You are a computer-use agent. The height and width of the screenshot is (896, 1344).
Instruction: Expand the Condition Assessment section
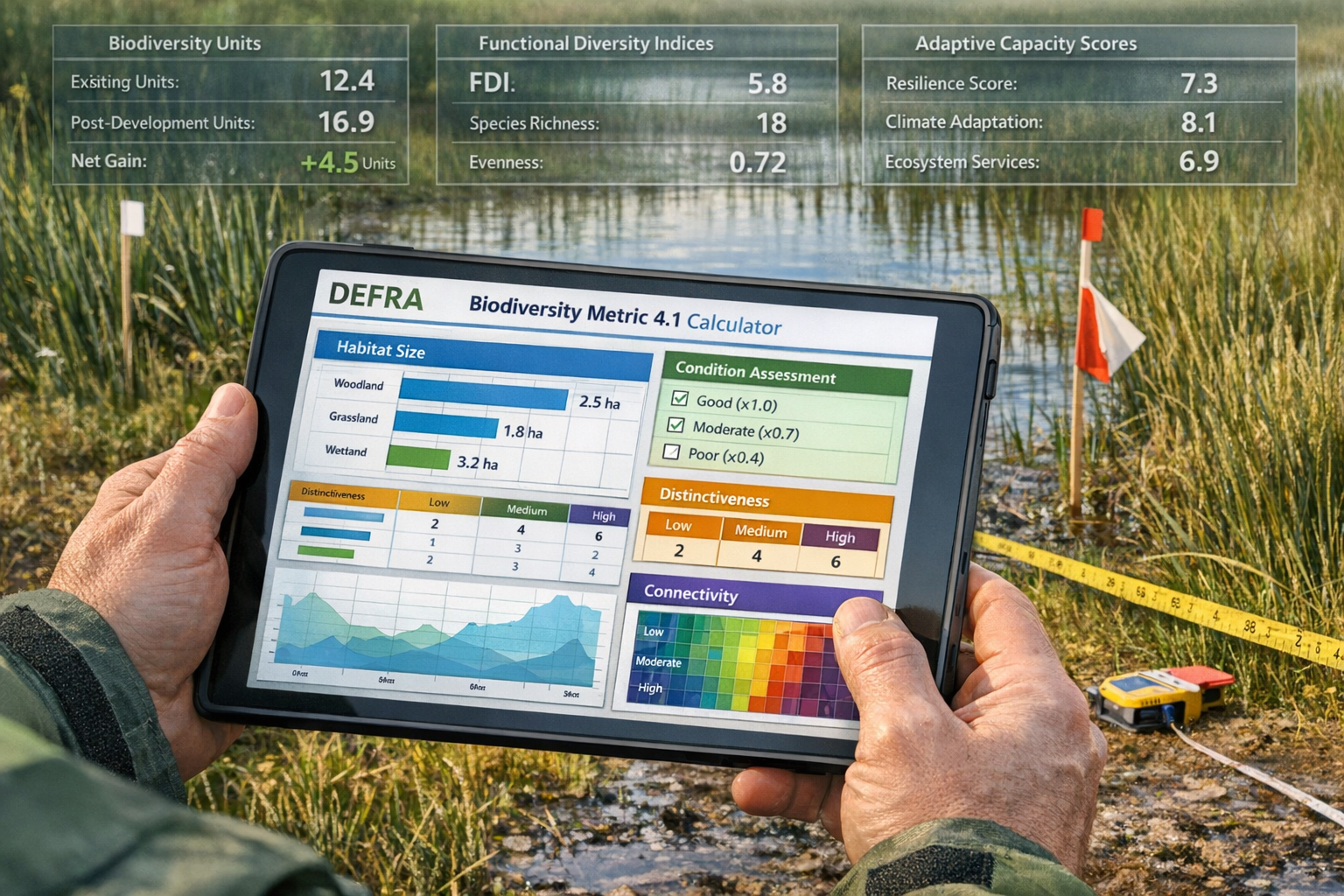point(758,372)
